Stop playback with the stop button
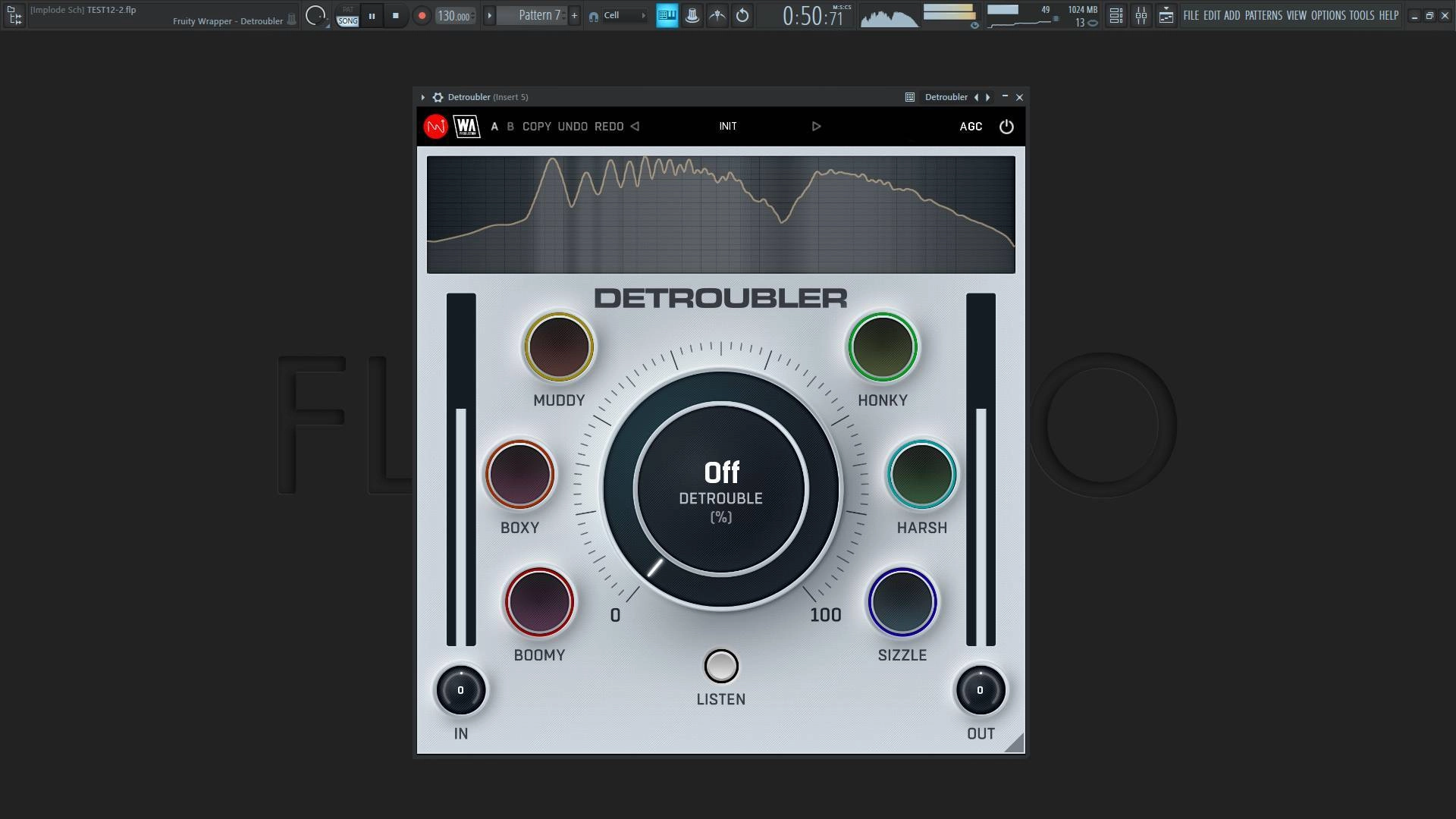 tap(395, 15)
